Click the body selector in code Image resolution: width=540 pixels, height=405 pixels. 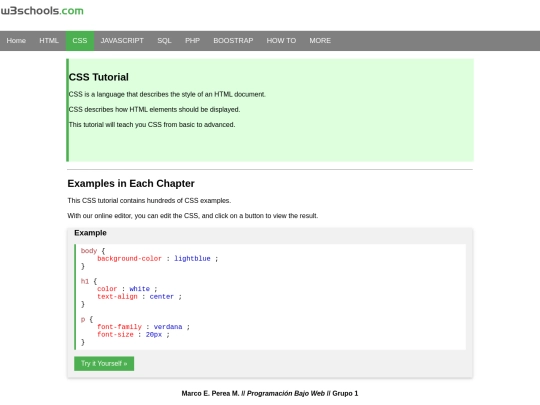click(89, 251)
